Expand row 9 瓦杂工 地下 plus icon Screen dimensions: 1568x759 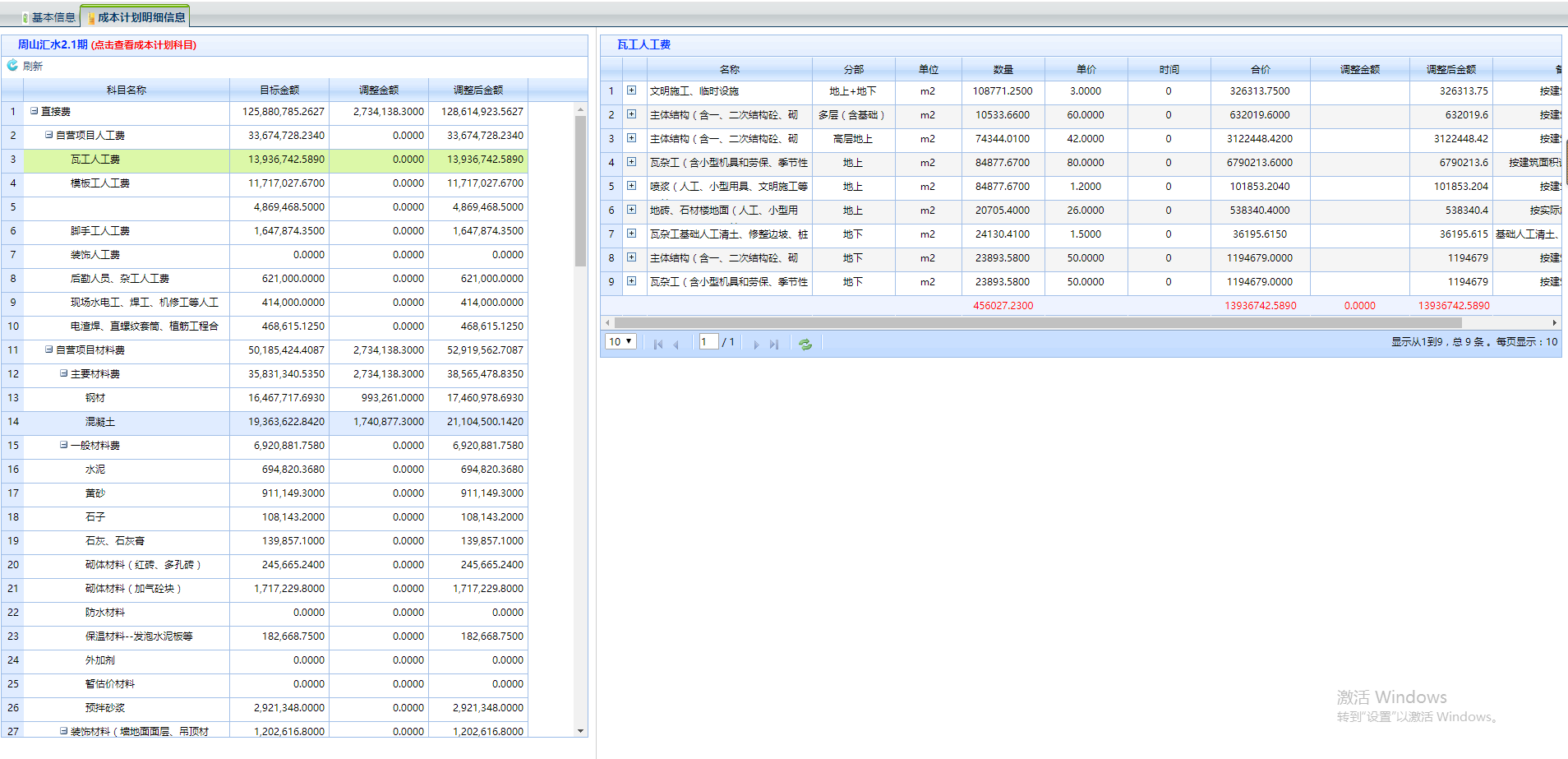tap(631, 281)
